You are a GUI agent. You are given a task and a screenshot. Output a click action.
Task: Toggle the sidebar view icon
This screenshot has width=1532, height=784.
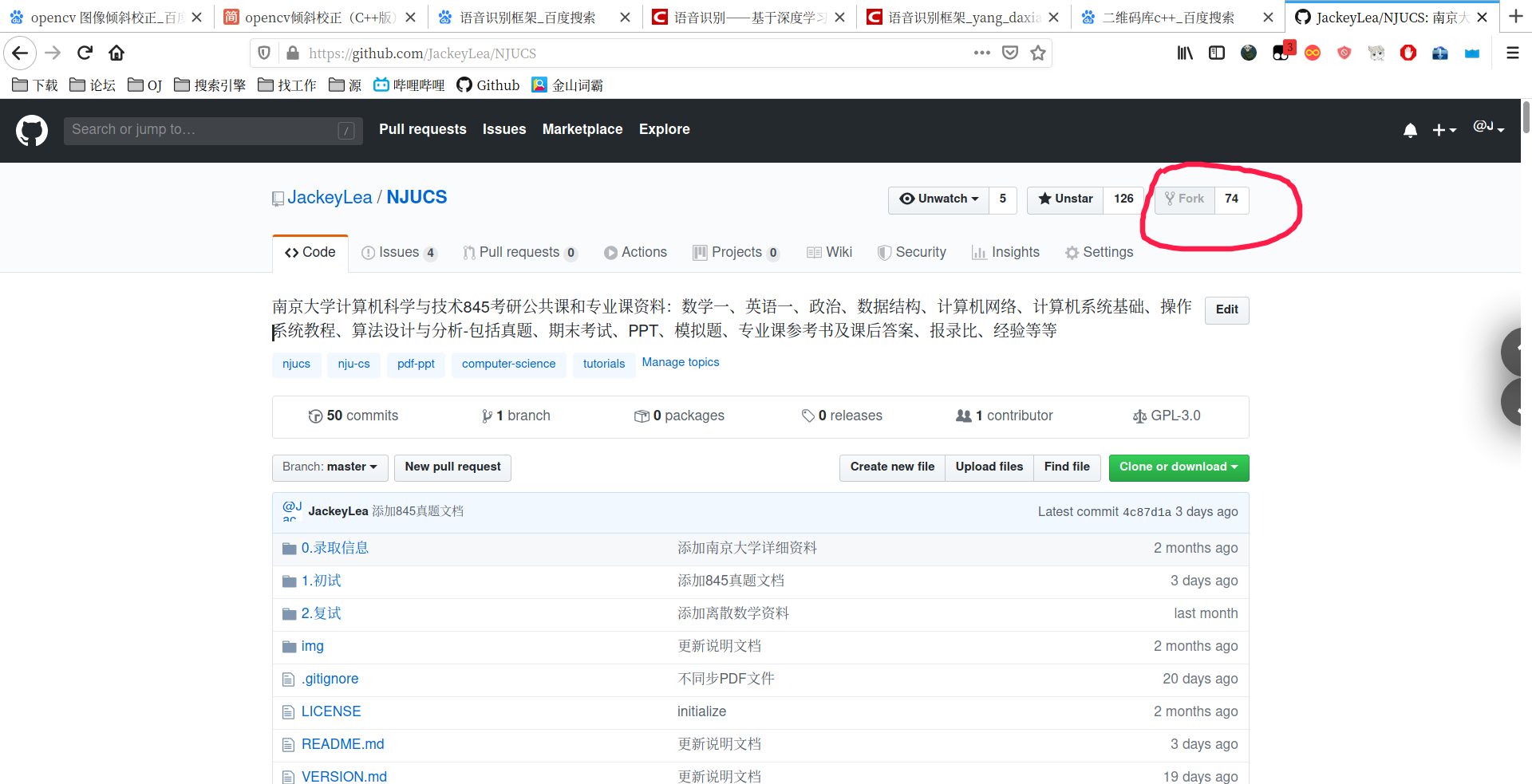[1217, 53]
